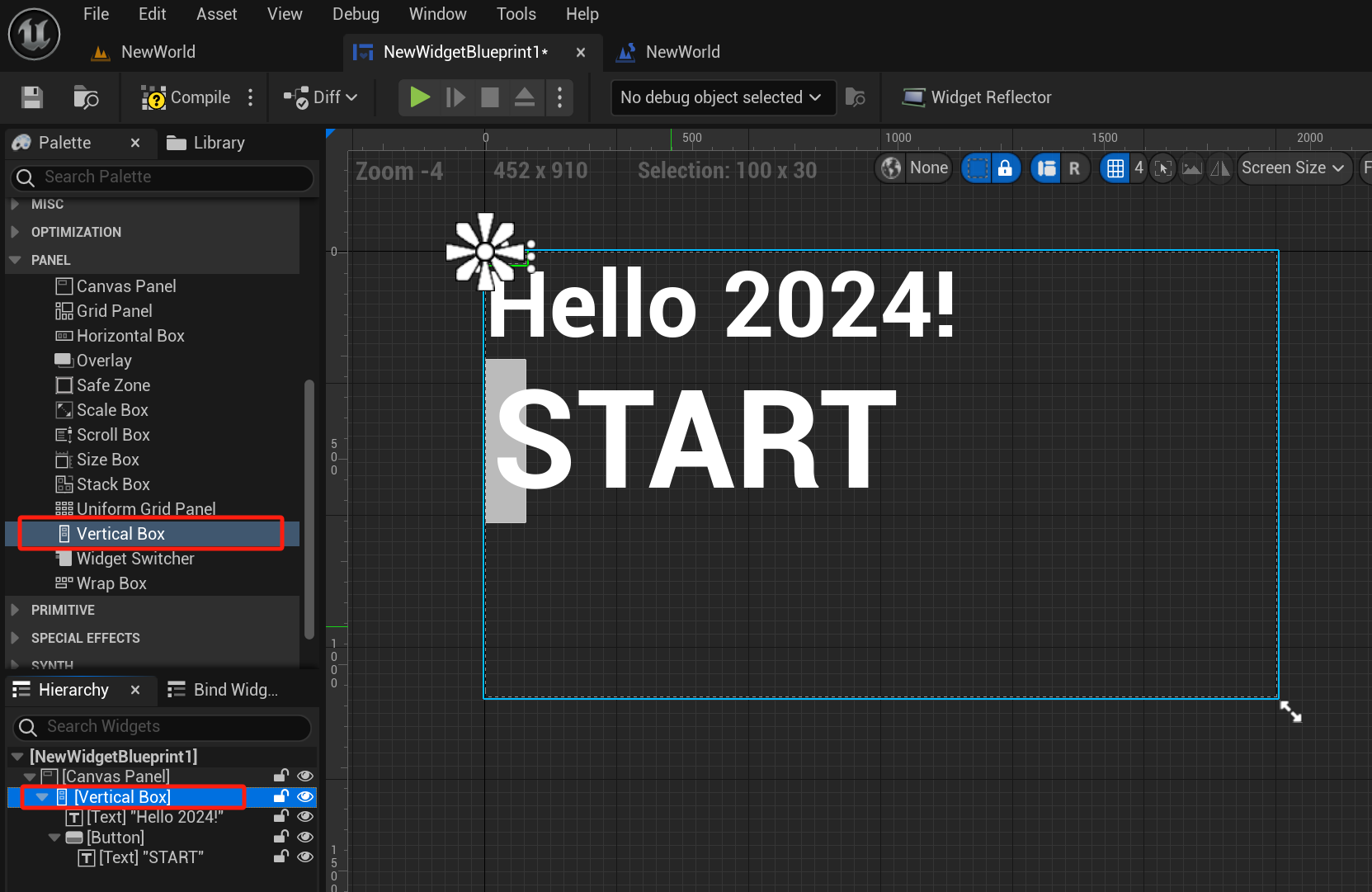Open the Widget Reflector
Viewport: 1372px width, 892px height.
point(977,97)
